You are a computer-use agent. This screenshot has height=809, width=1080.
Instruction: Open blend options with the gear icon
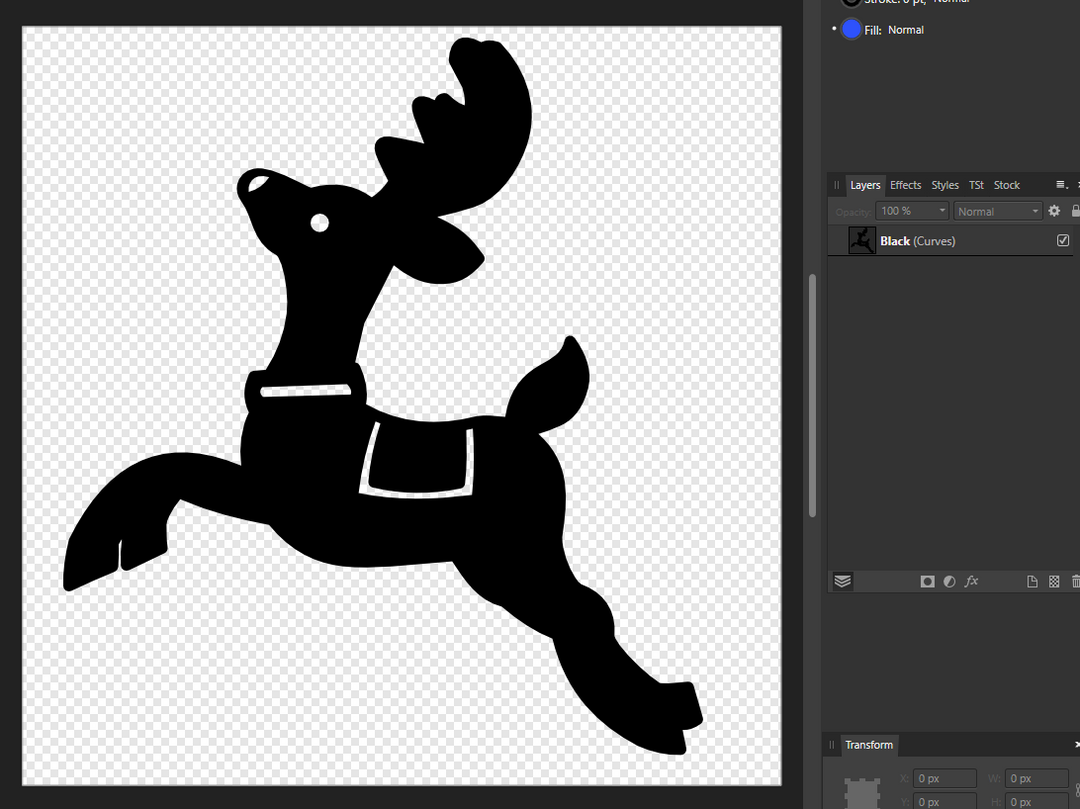[x=1053, y=210]
